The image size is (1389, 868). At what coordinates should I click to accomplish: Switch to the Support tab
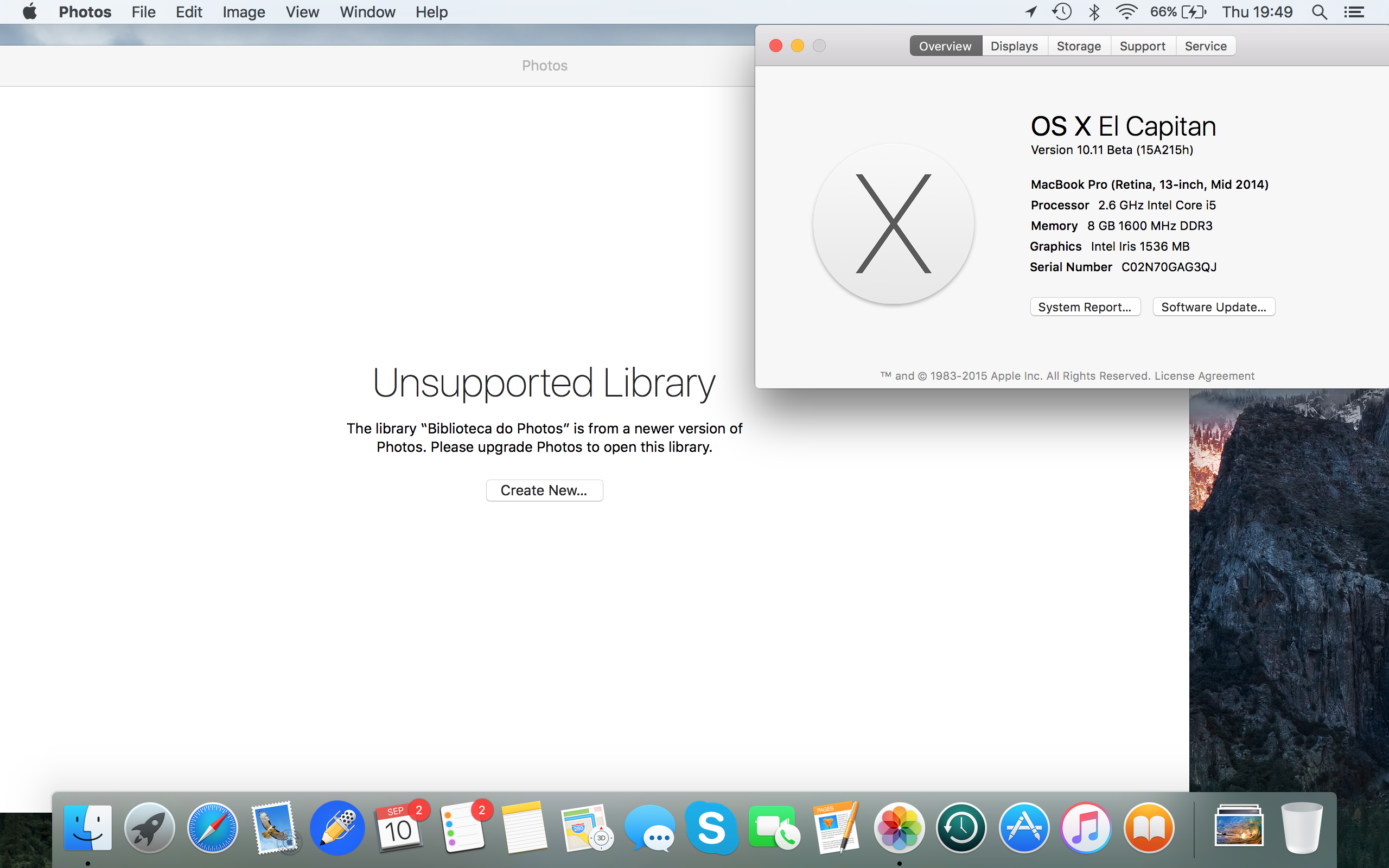click(1143, 46)
